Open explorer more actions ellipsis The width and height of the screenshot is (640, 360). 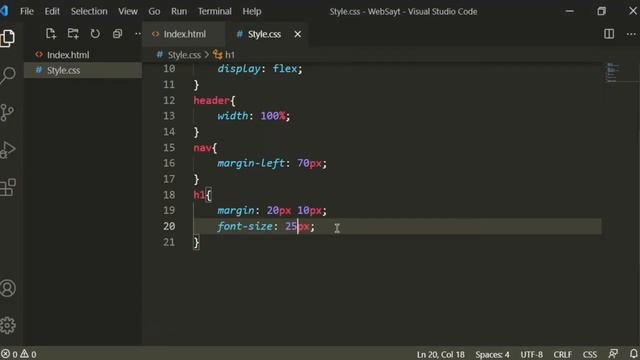click(x=138, y=34)
